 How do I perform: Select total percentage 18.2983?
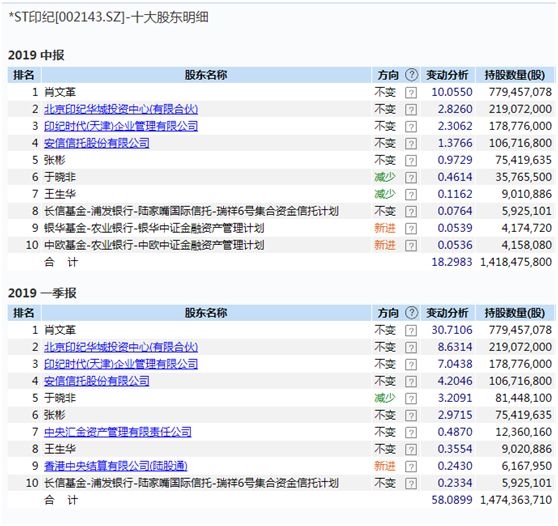click(x=452, y=262)
